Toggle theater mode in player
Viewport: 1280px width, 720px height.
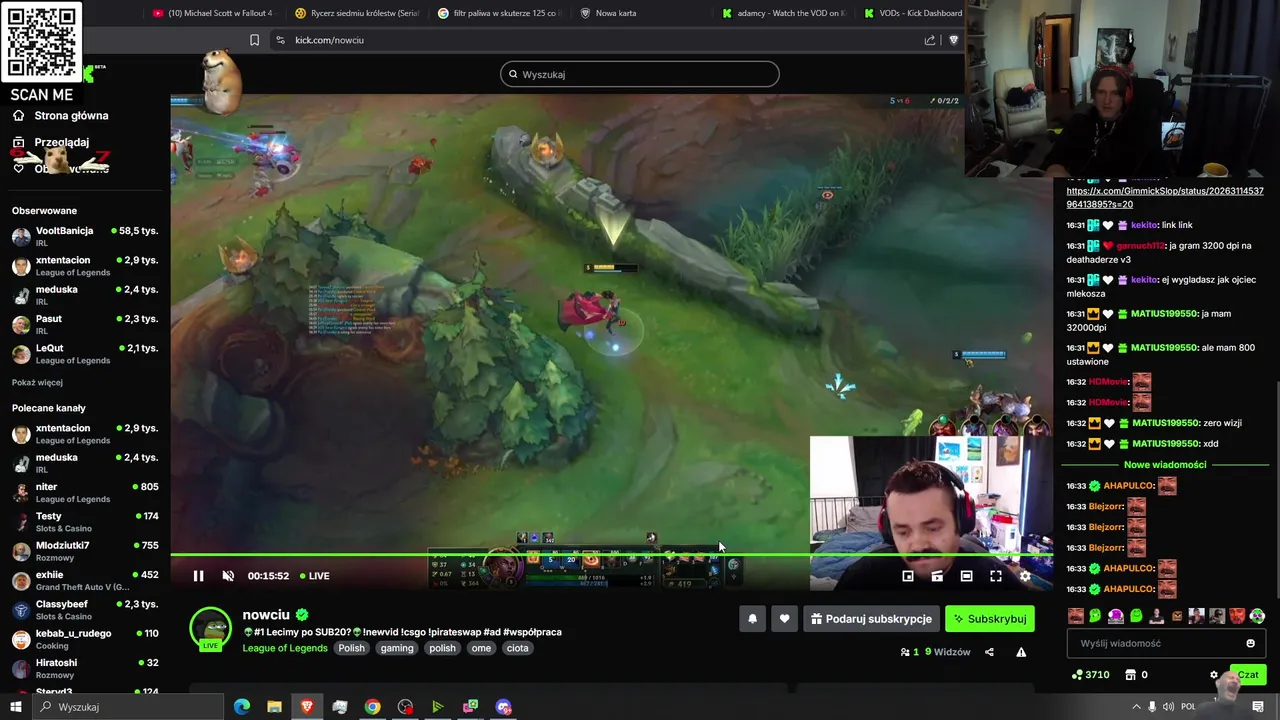966,576
